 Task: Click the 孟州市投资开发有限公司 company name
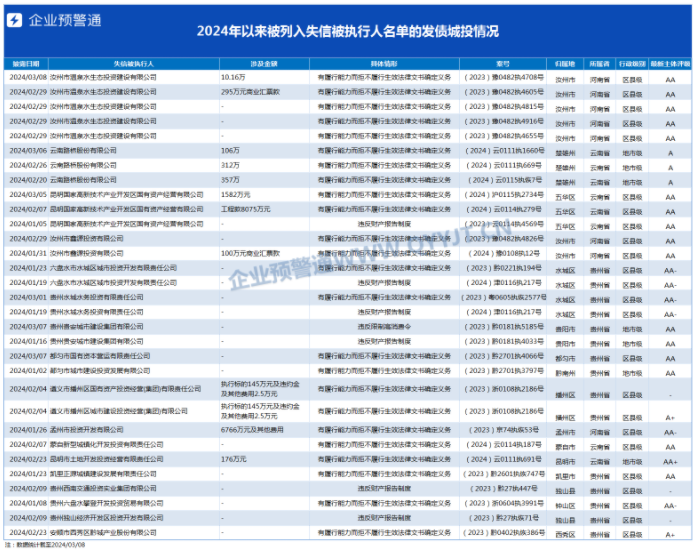[86, 430]
